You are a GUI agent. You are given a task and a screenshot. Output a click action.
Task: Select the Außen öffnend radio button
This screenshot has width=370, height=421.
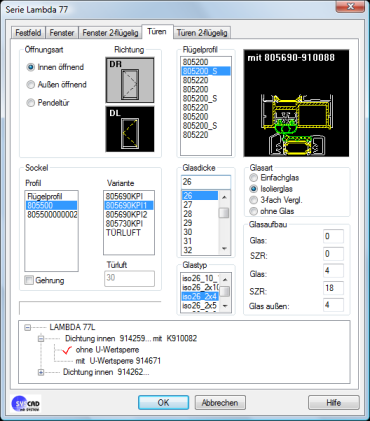coord(31,85)
